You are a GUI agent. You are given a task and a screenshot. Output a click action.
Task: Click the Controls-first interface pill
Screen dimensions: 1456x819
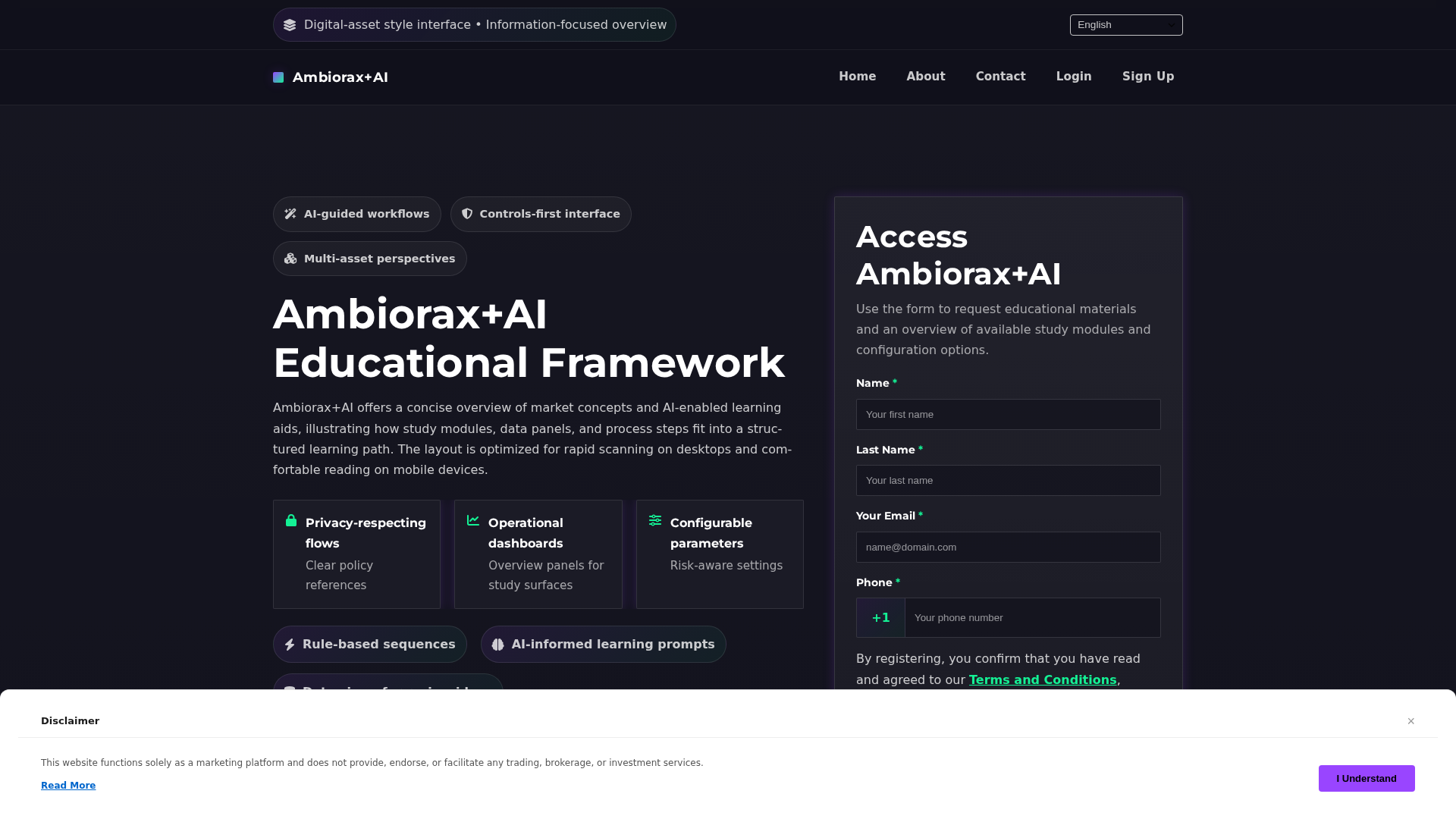point(541,215)
